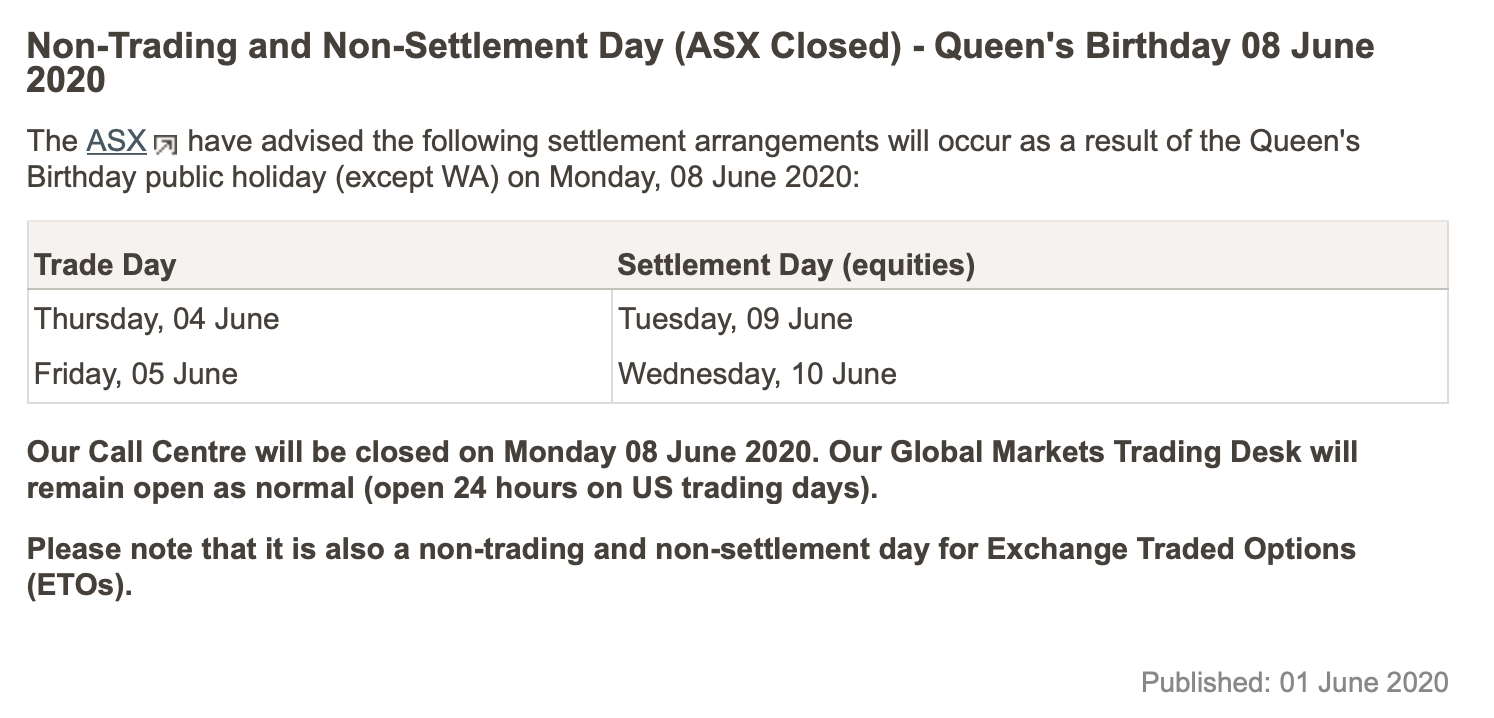Open the ASX link
This screenshot has height=718, width=1494.
(x=116, y=141)
